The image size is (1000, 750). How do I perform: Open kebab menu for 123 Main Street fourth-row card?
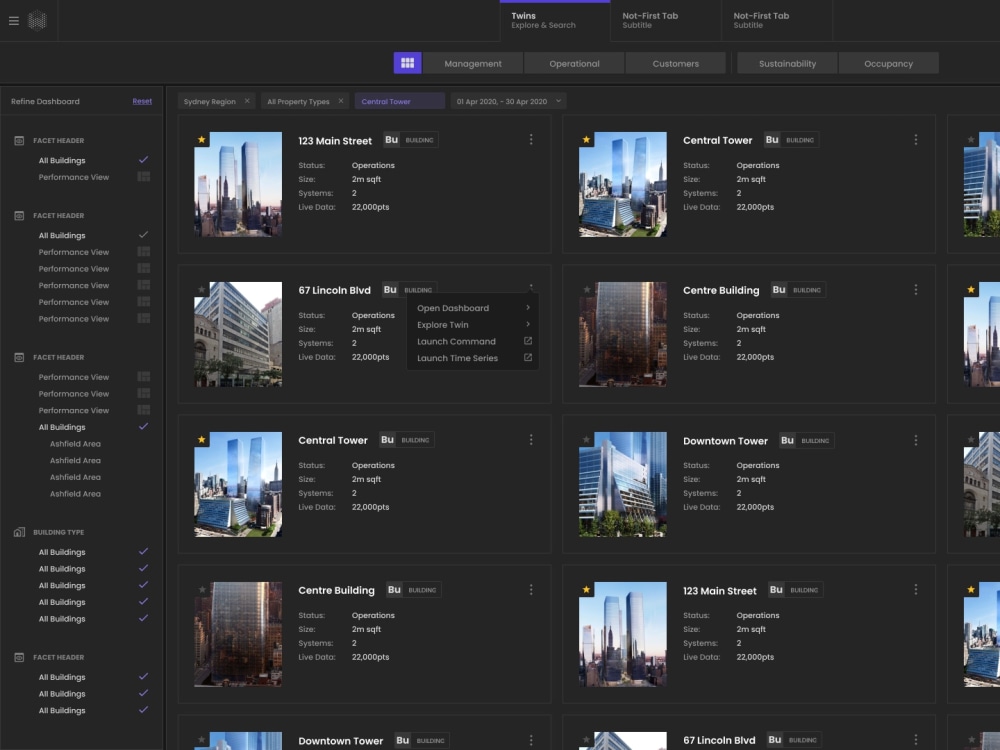(916, 590)
